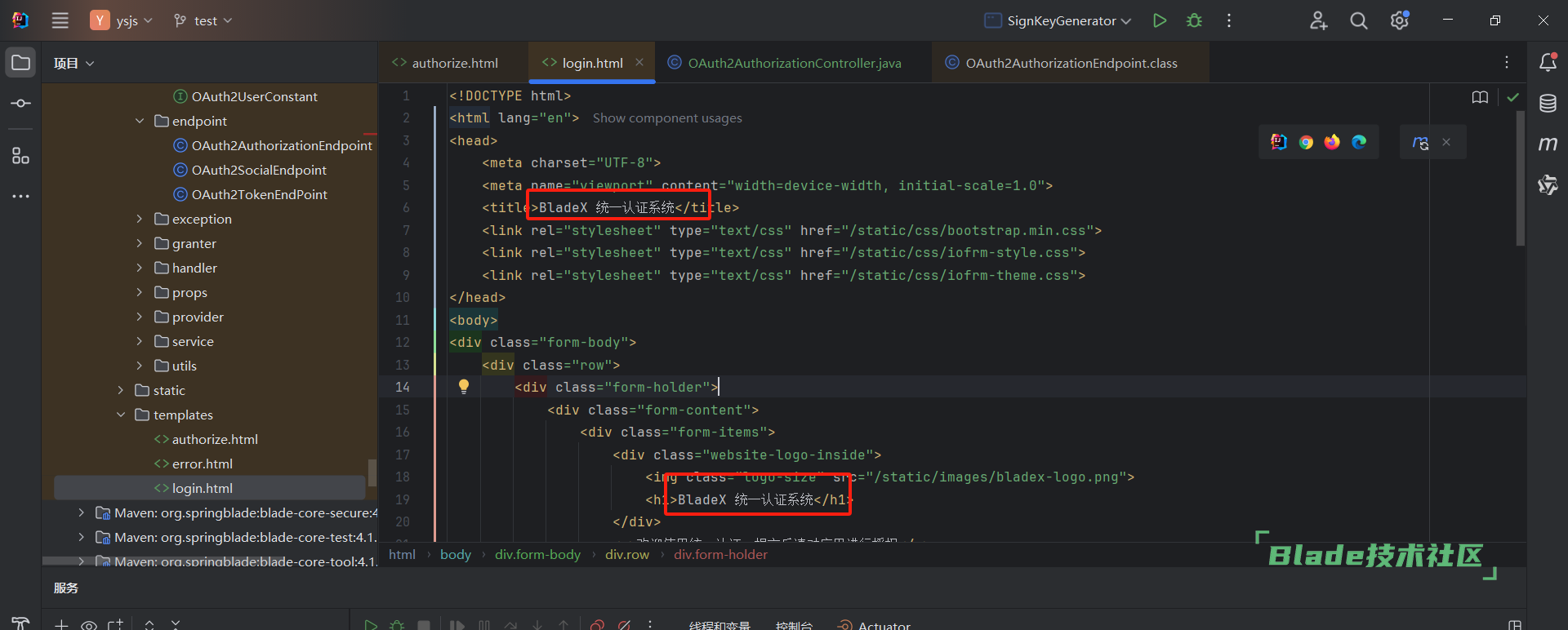This screenshot has width=1568, height=630.
Task: Open the 项目 view dropdown
Action: pyautogui.click(x=73, y=63)
